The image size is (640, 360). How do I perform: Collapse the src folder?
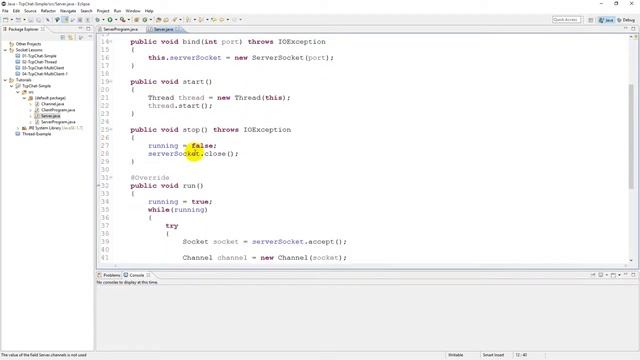pos(18,92)
